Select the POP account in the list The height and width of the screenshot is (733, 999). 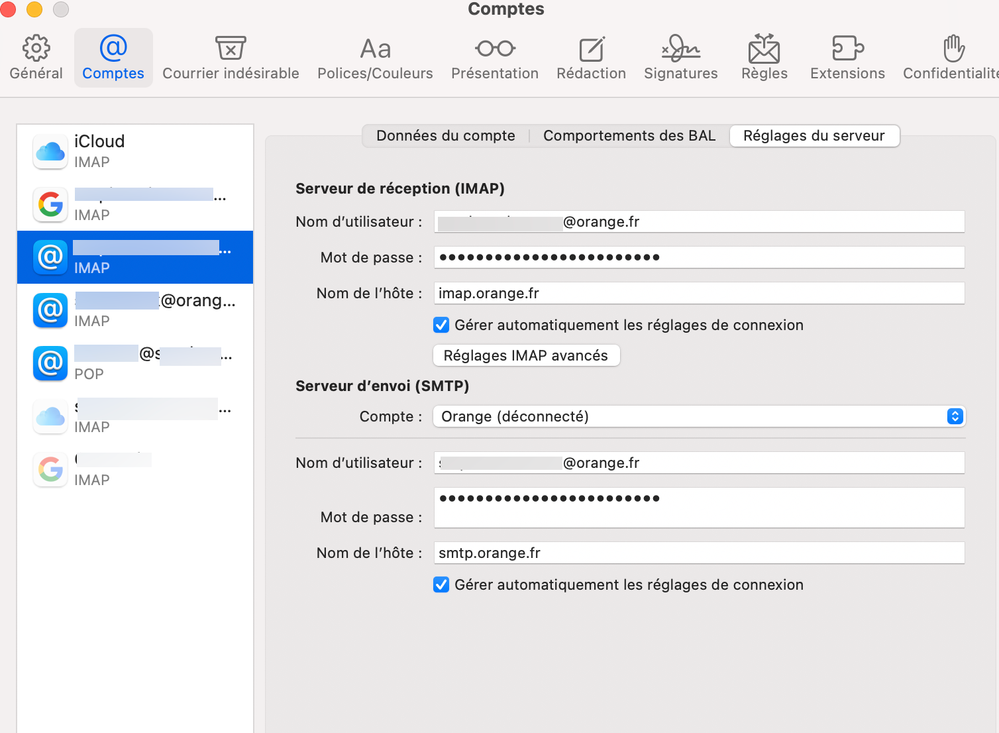135,363
